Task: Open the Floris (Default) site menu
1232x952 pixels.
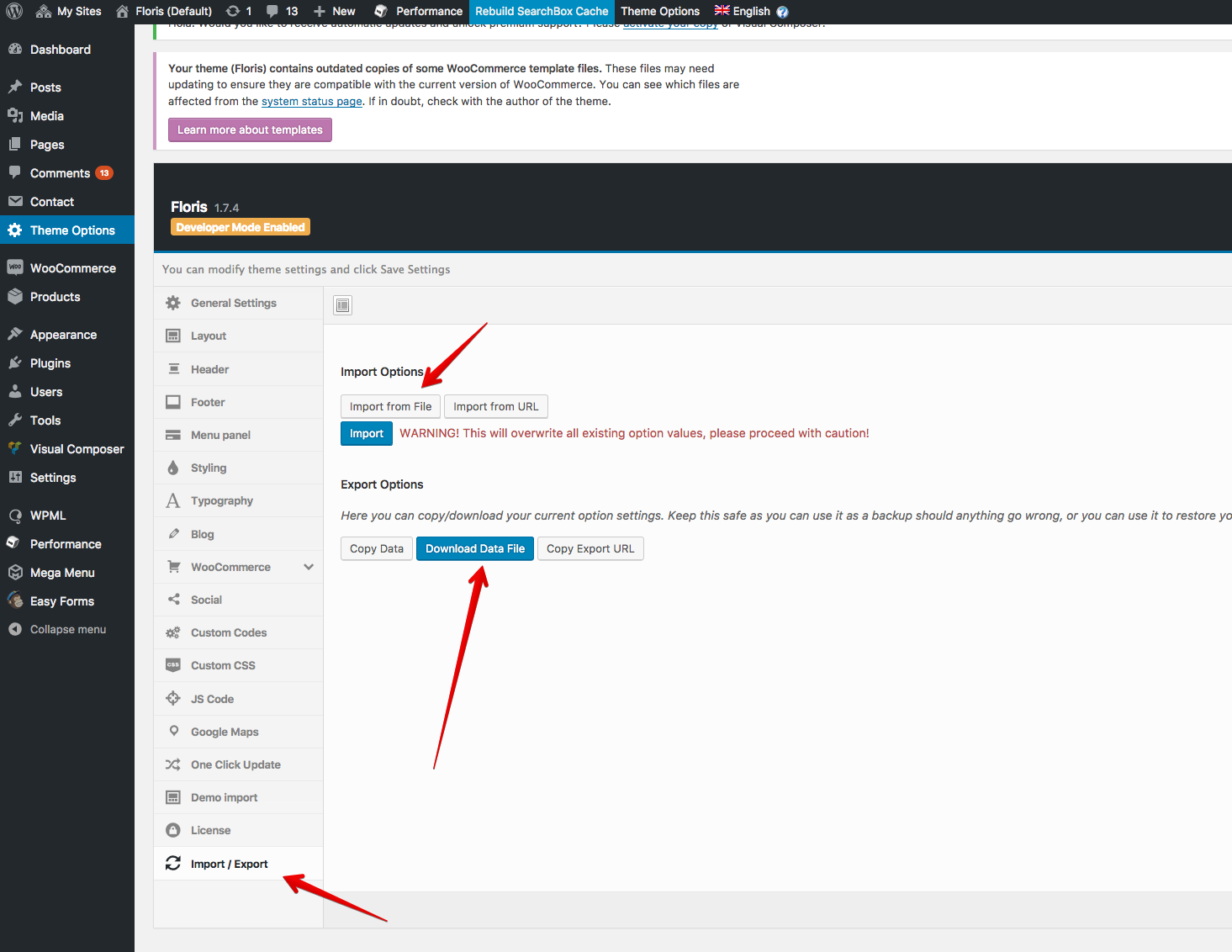Action: (164, 11)
